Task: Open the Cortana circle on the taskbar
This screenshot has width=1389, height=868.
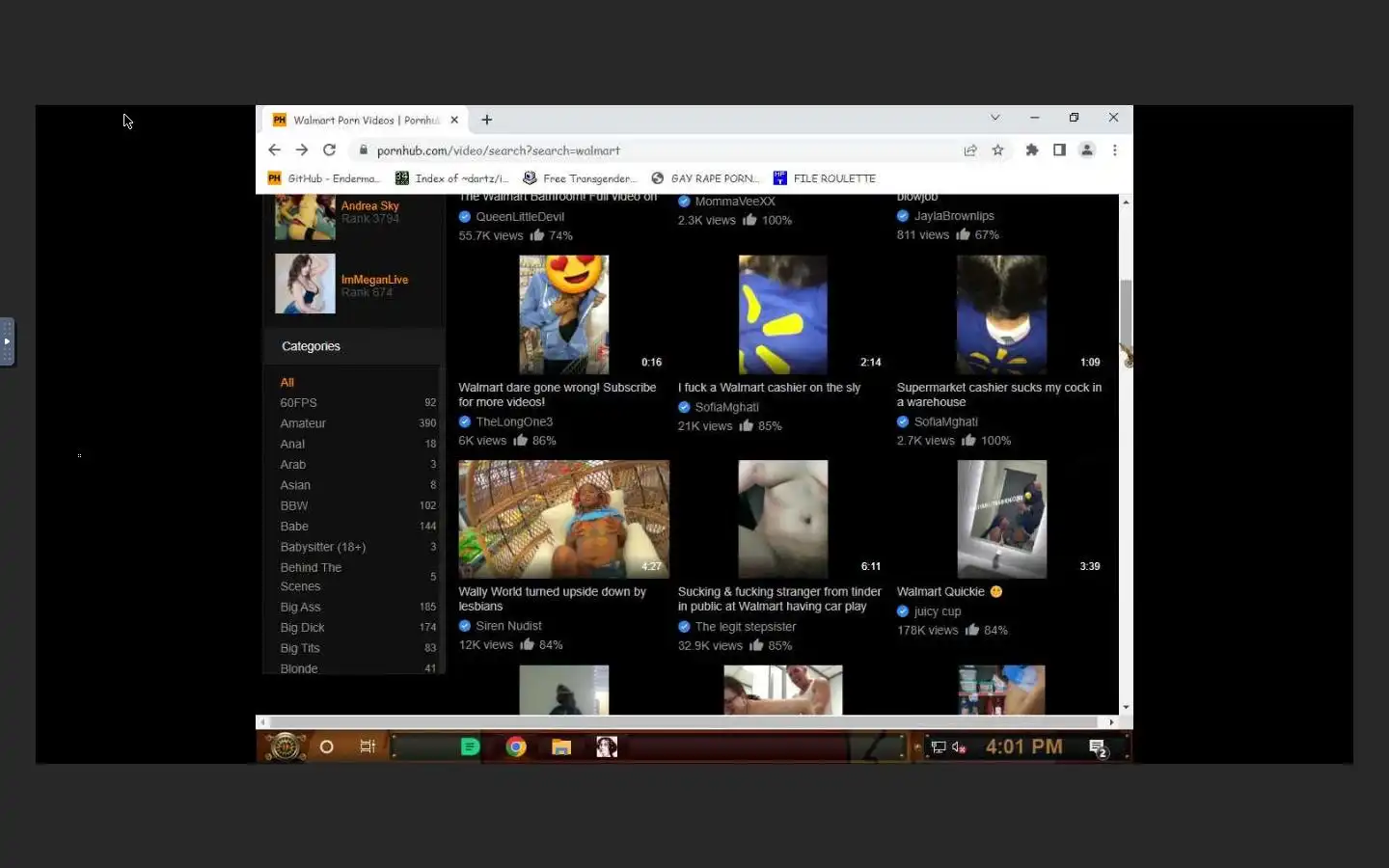Action: pos(327,747)
